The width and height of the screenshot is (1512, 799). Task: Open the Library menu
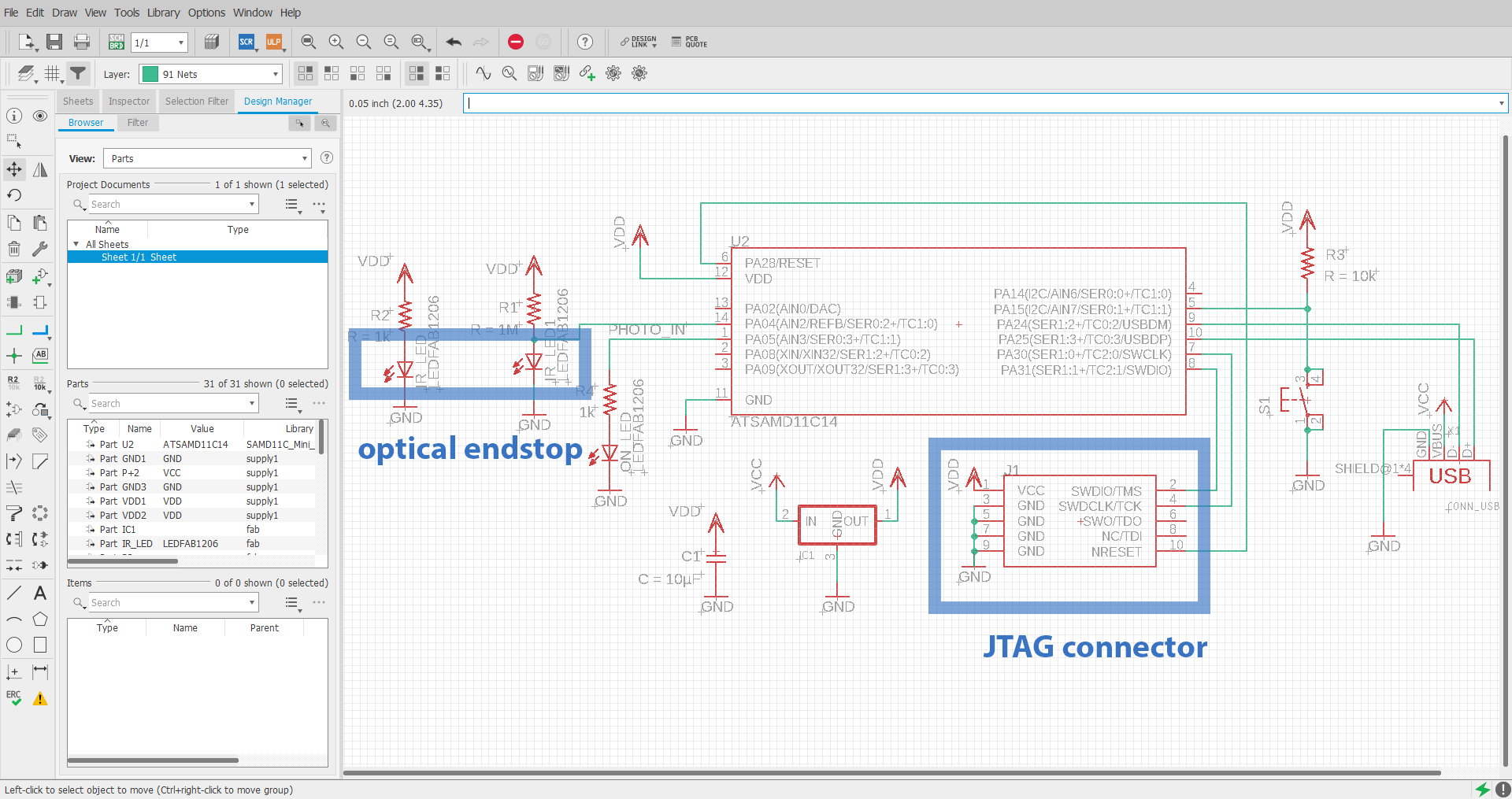(x=163, y=13)
